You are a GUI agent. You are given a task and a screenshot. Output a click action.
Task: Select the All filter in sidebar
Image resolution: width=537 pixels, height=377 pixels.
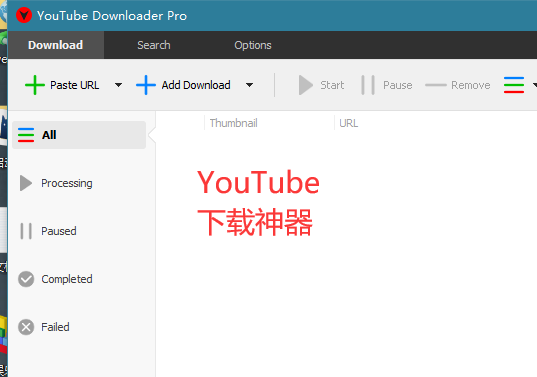click(x=79, y=135)
